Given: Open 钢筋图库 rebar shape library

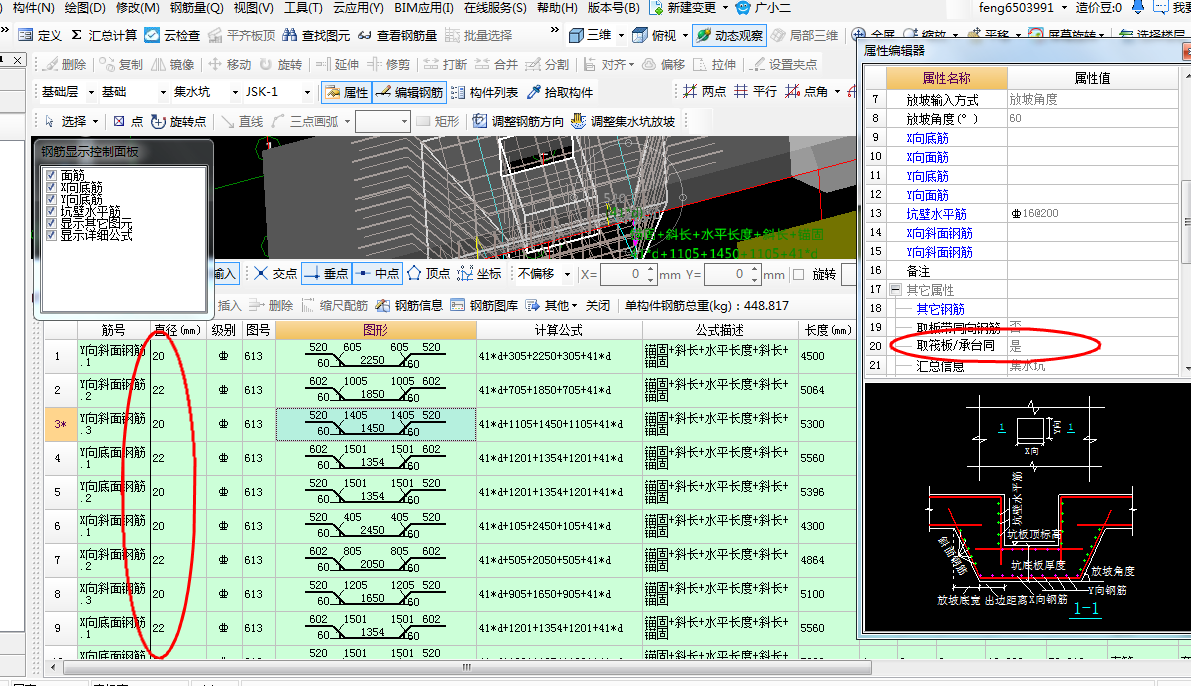Looking at the screenshot, I should coord(484,305).
